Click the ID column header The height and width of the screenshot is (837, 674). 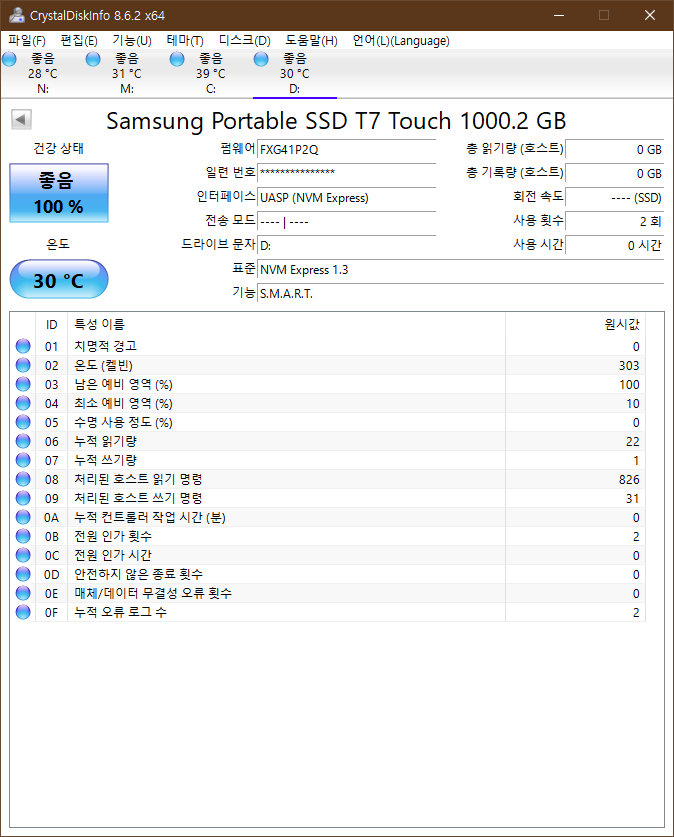pyautogui.click(x=51, y=325)
